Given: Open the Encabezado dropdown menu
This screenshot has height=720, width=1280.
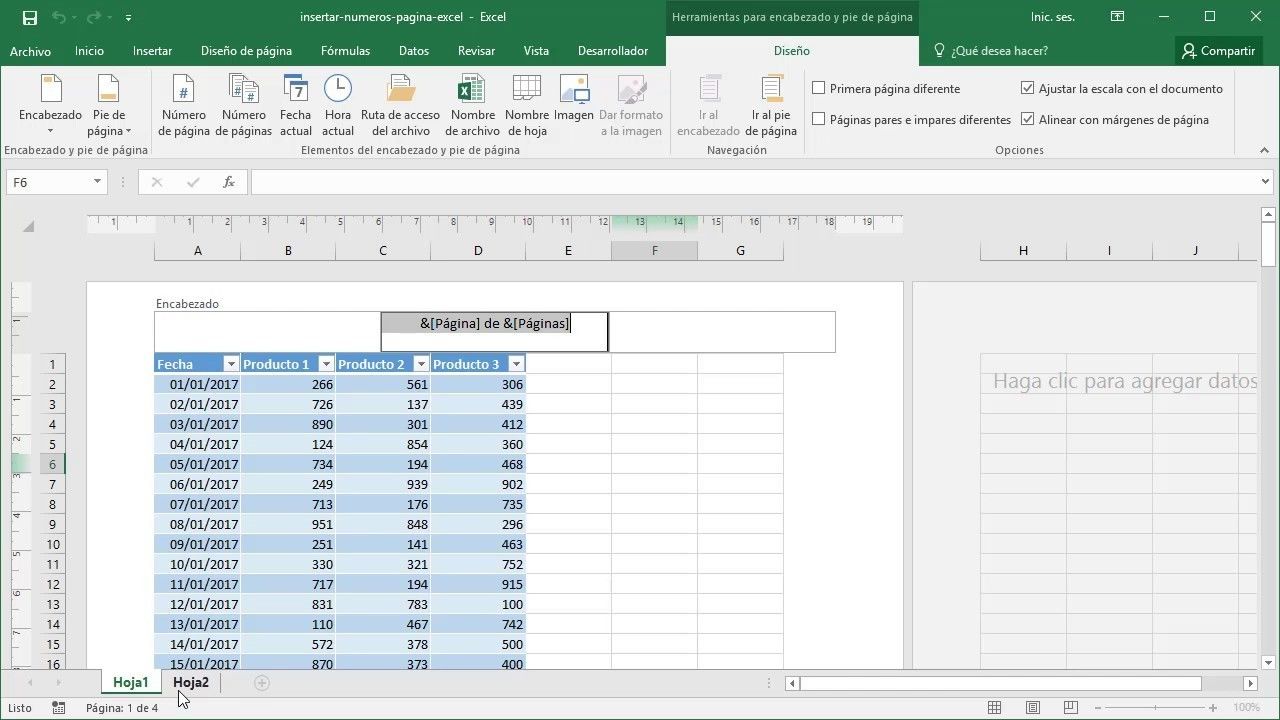Looking at the screenshot, I should pos(51,106).
